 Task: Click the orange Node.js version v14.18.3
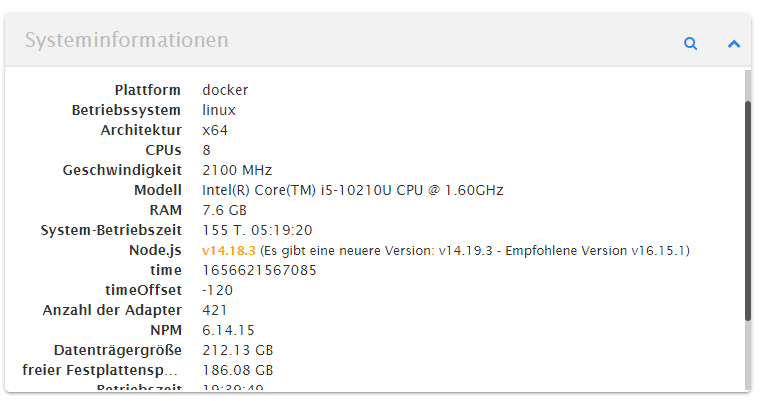tap(228, 250)
